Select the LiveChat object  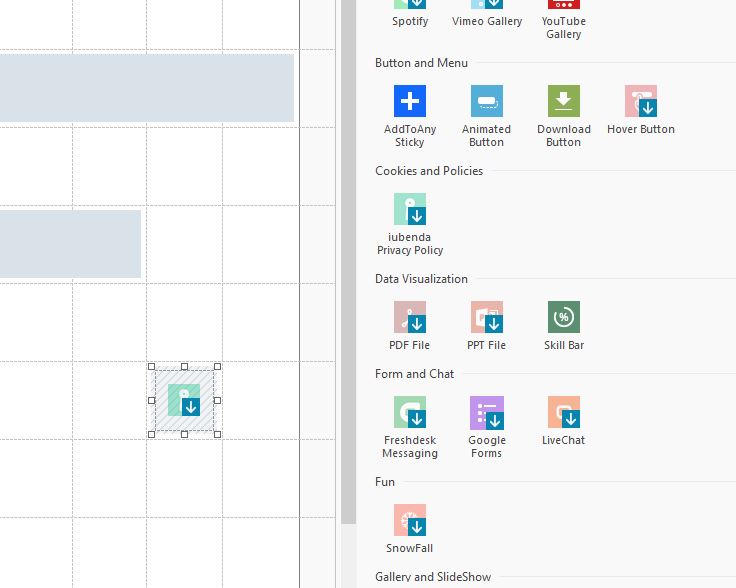[564, 412]
